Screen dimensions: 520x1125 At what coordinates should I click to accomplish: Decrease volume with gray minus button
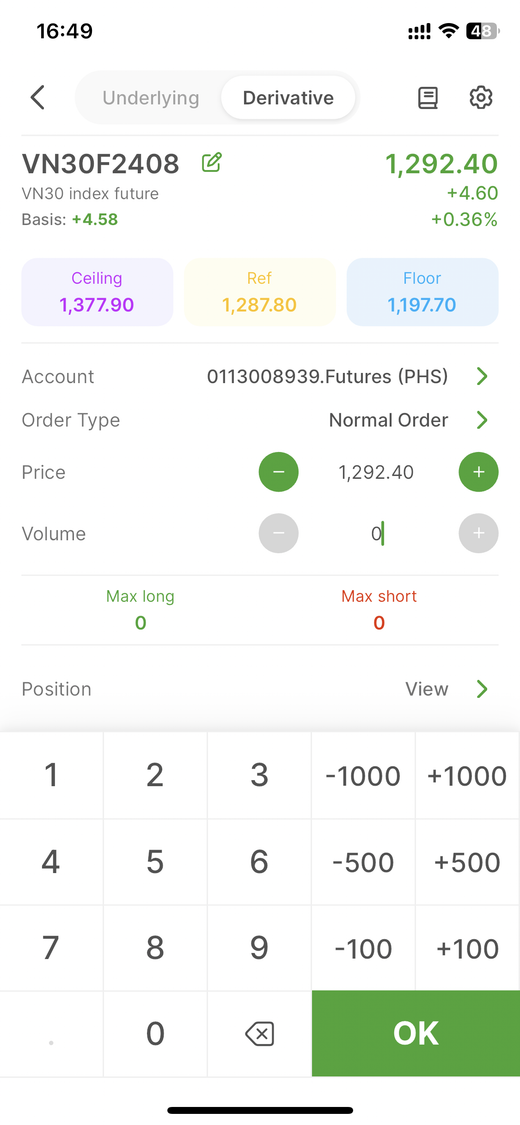278,534
